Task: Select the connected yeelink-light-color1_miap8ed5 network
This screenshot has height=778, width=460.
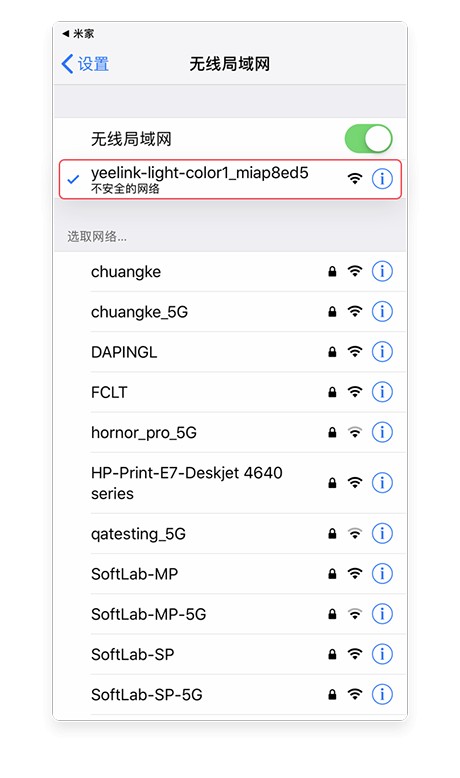Action: (x=230, y=179)
